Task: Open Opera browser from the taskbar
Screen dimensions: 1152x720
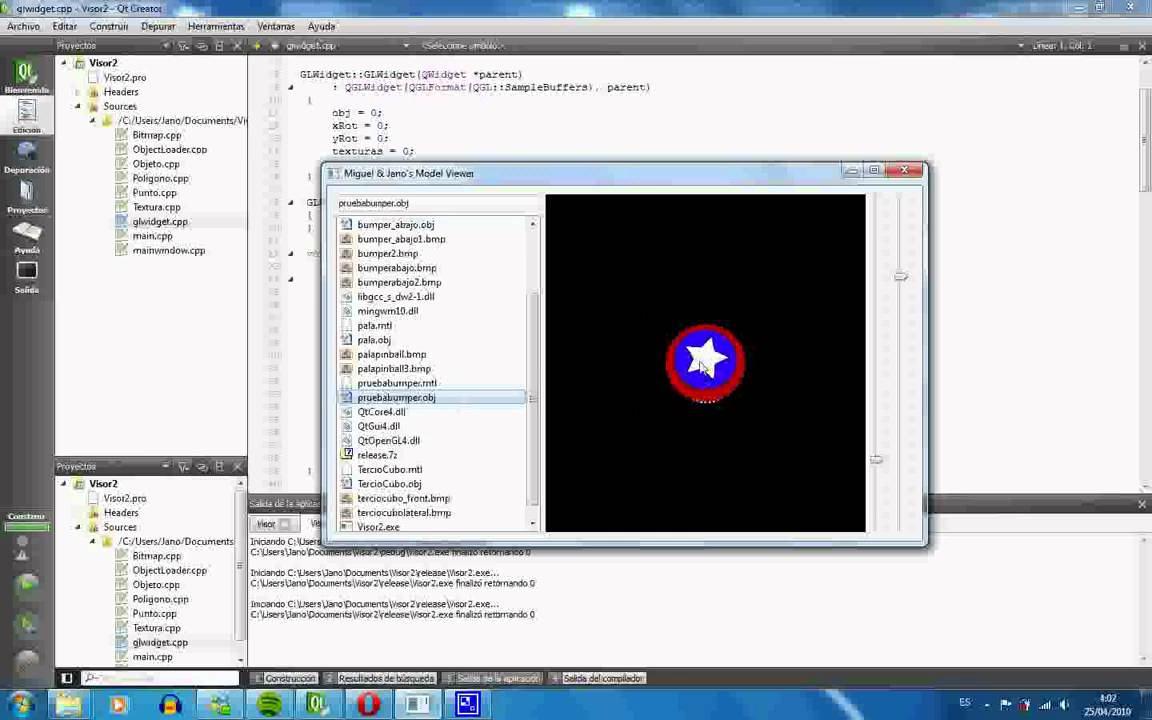Action: point(368,704)
